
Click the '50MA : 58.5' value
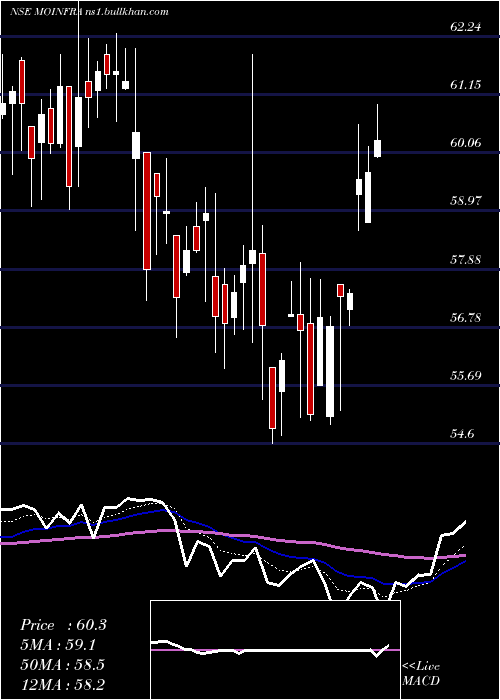(62, 665)
